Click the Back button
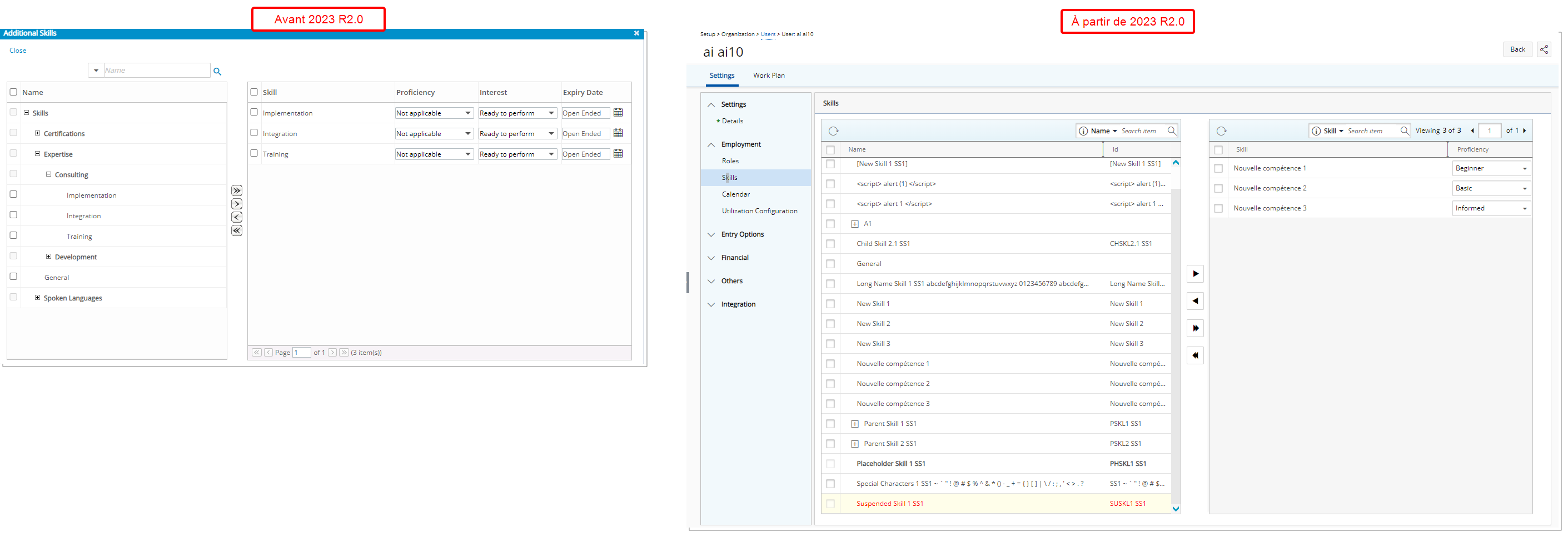Image resolution: width=1568 pixels, height=537 pixels. tap(1517, 49)
